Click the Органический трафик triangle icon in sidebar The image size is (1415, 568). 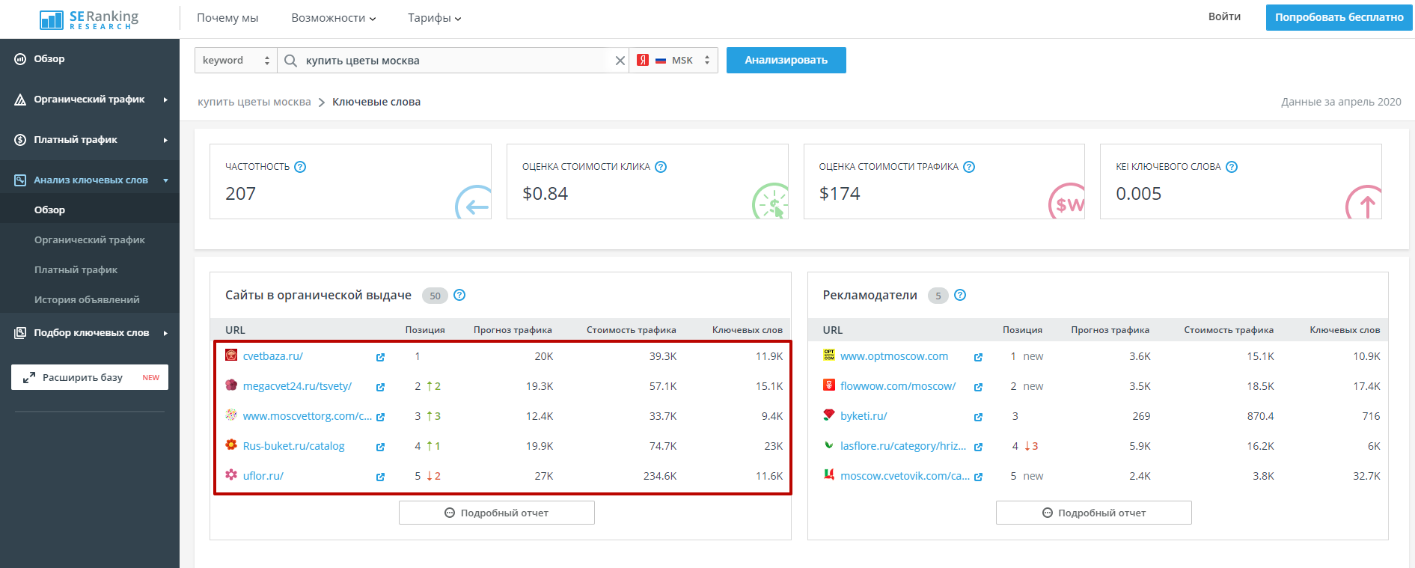tap(19, 100)
